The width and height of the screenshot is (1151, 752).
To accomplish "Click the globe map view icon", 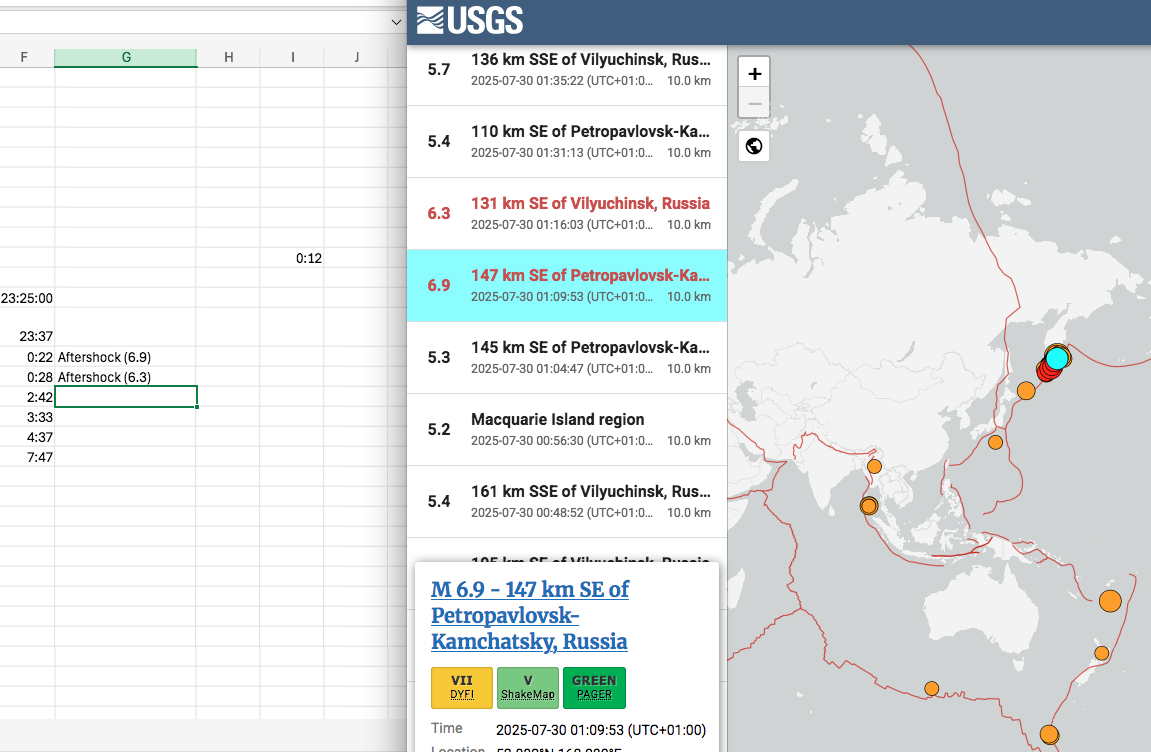I will click(754, 146).
